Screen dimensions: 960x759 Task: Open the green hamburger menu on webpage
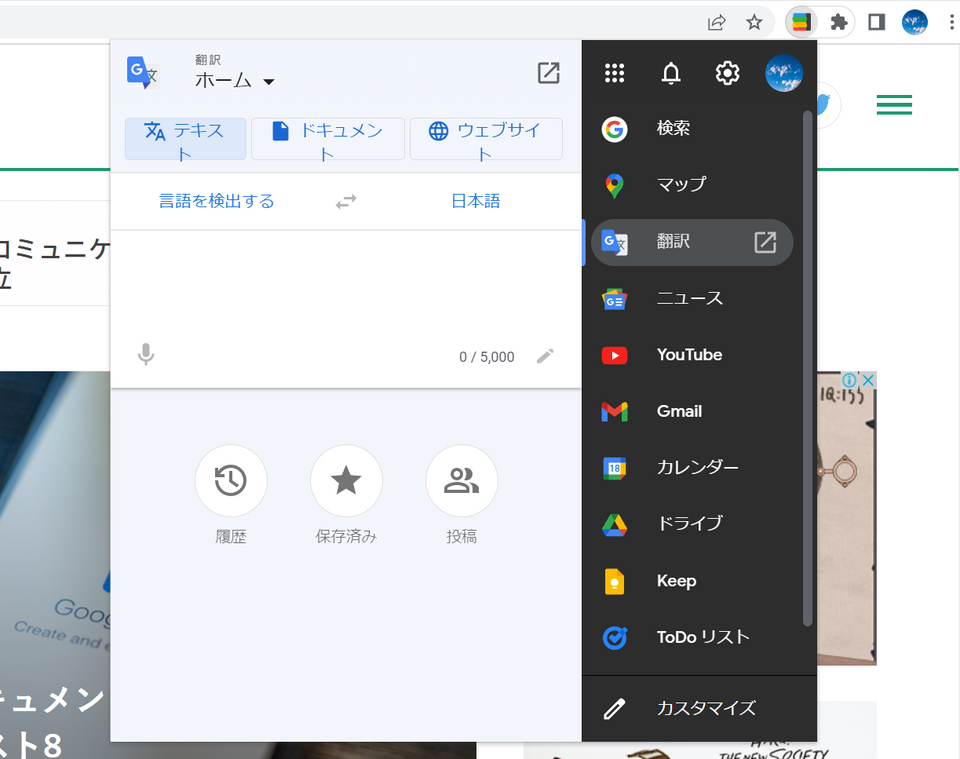tap(894, 105)
